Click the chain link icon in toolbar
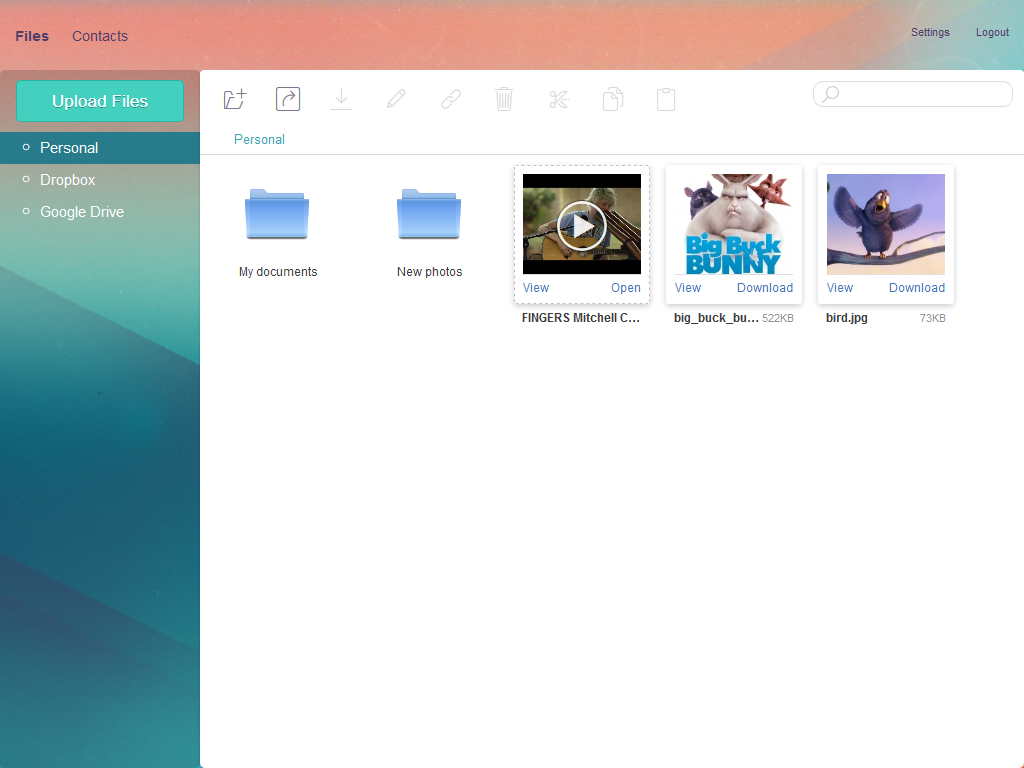Viewport: 1024px width, 768px height. tap(451, 99)
